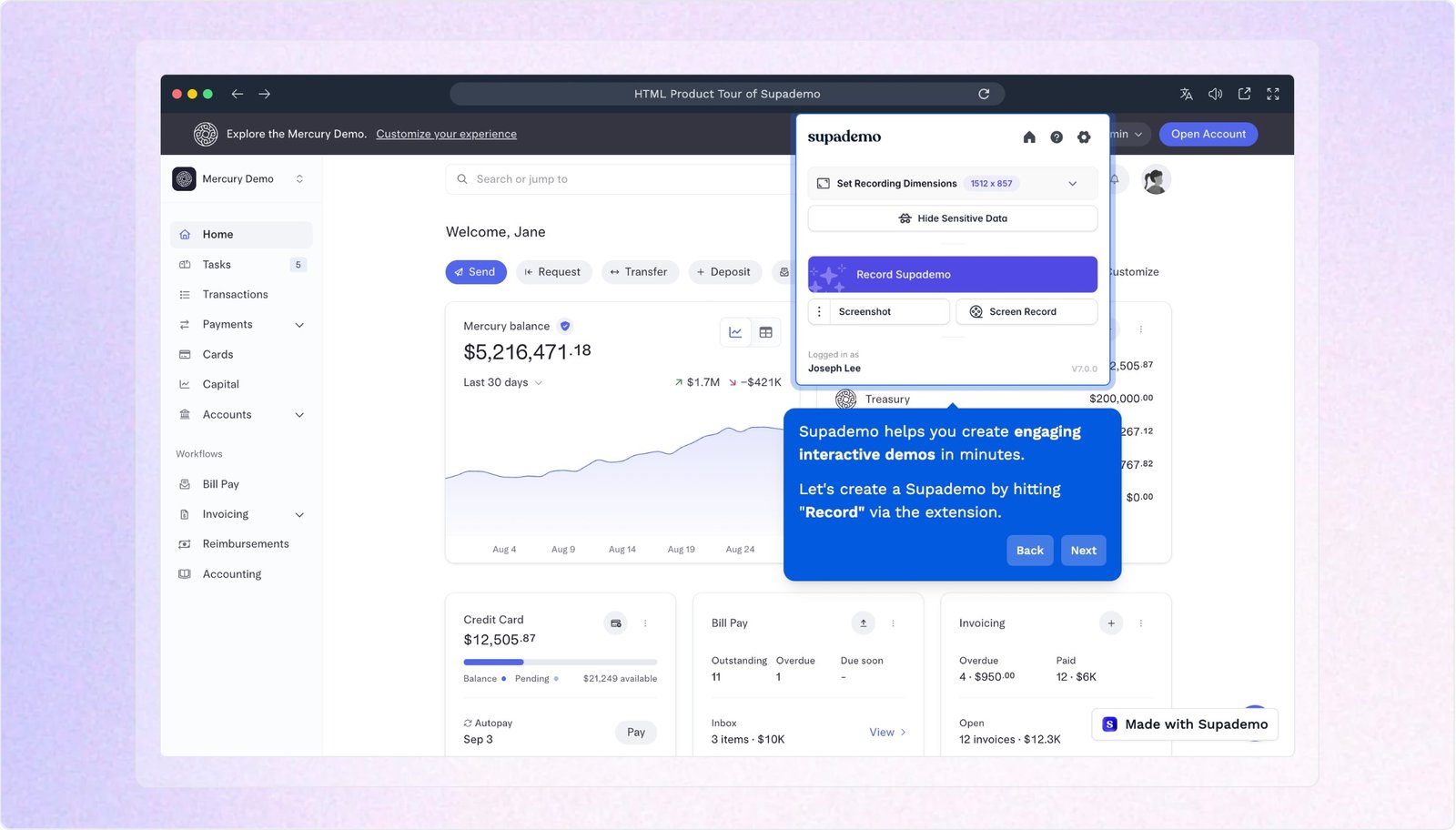Screen dimensions: 1456x830
Task: Go to Home in the sidebar
Action: tap(241, 235)
